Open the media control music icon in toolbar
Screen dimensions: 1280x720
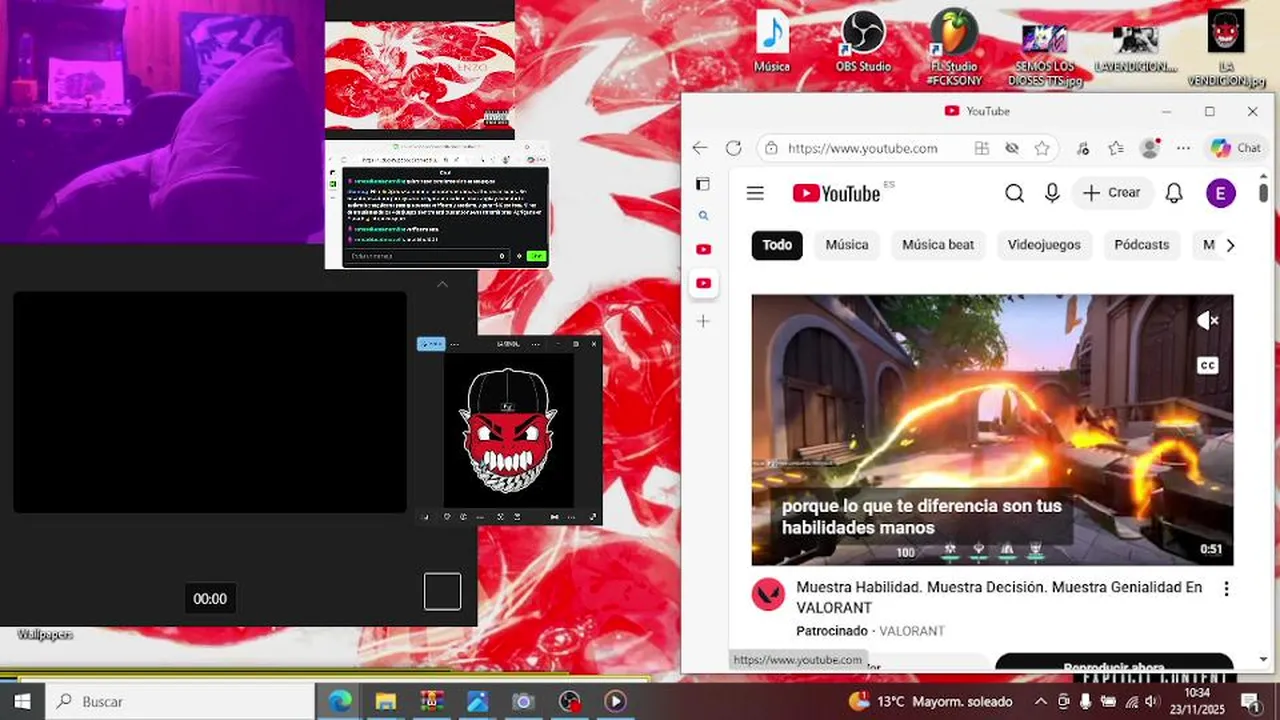(x=1083, y=148)
